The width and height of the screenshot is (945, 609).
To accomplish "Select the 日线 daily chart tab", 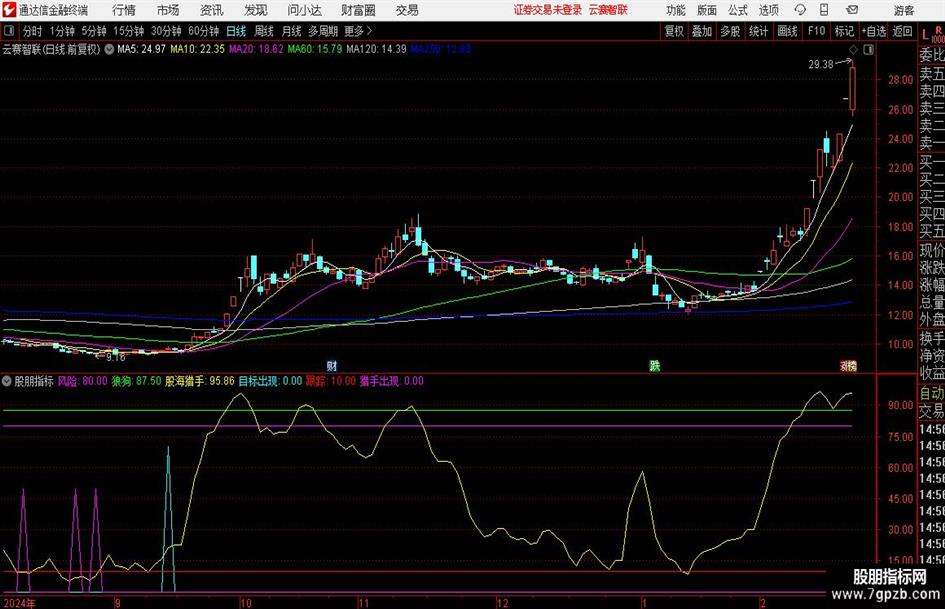I will click(236, 31).
